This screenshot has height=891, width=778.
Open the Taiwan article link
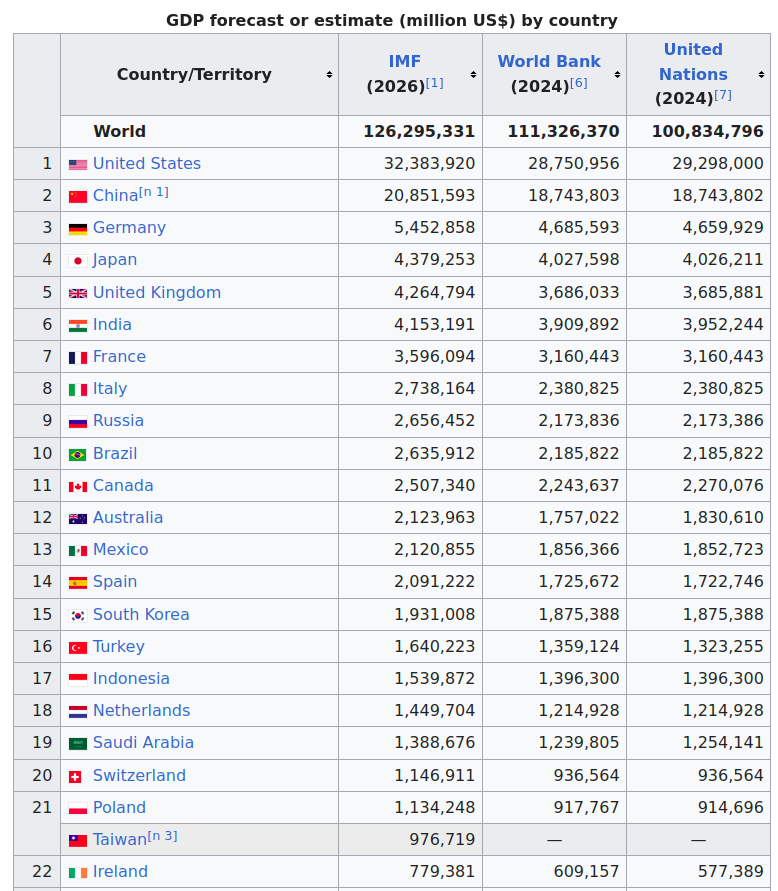point(120,839)
